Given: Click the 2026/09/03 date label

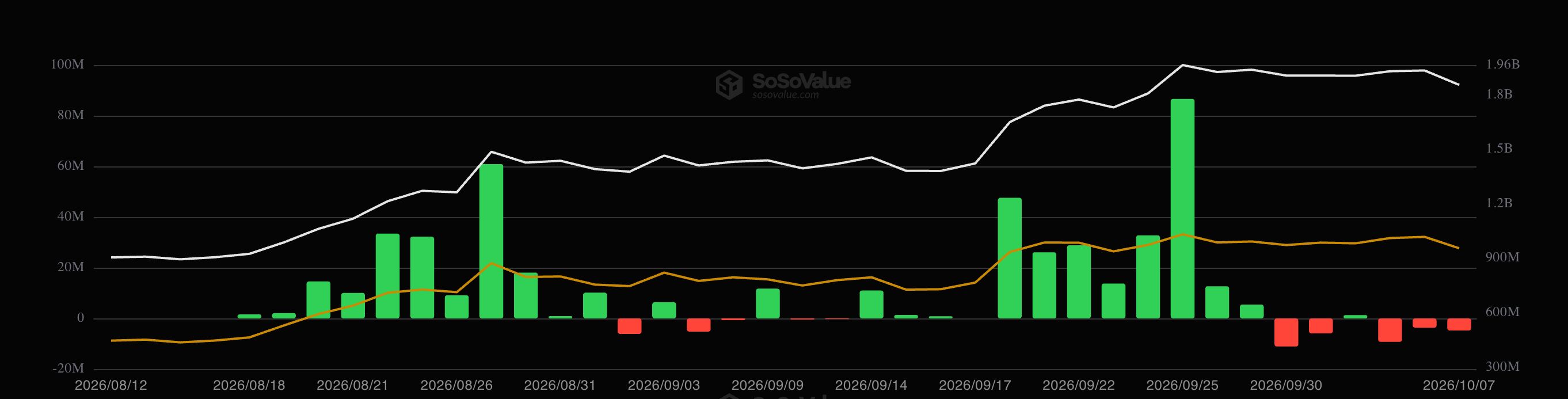Looking at the screenshot, I should 664,385.
